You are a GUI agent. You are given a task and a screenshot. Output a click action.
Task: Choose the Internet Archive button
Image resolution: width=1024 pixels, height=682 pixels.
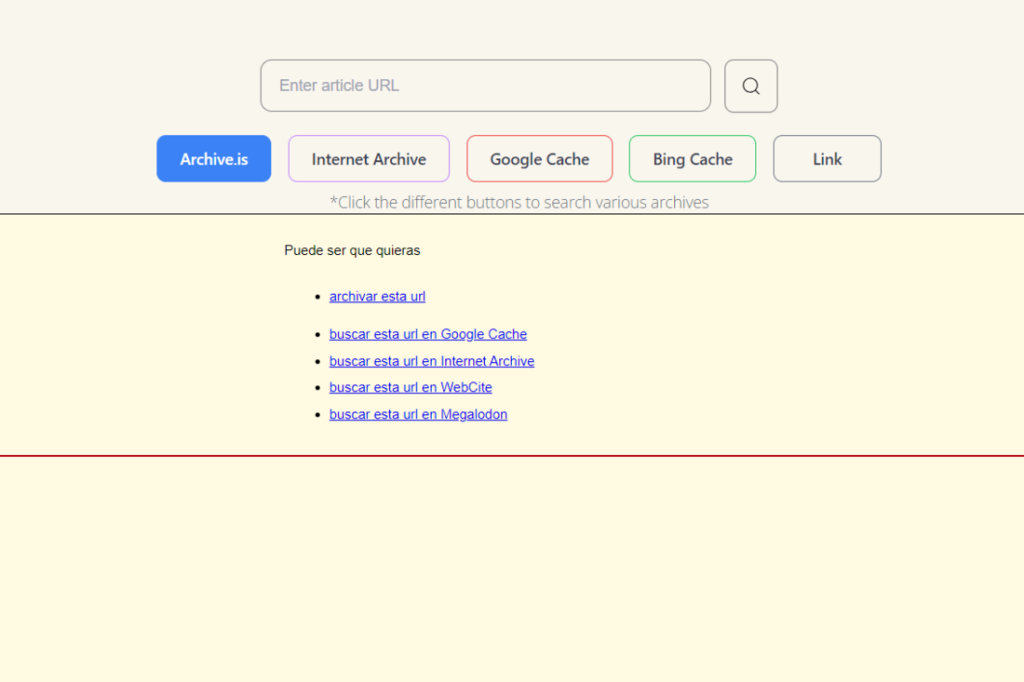pos(368,159)
